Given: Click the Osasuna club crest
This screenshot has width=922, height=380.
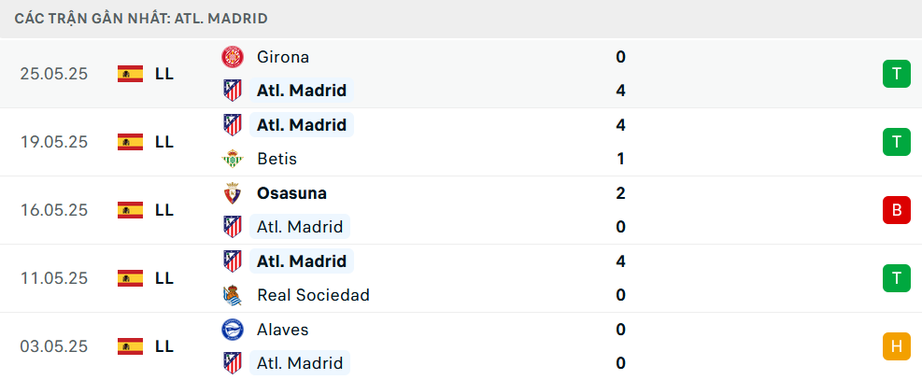Looking at the screenshot, I should pos(232,193).
